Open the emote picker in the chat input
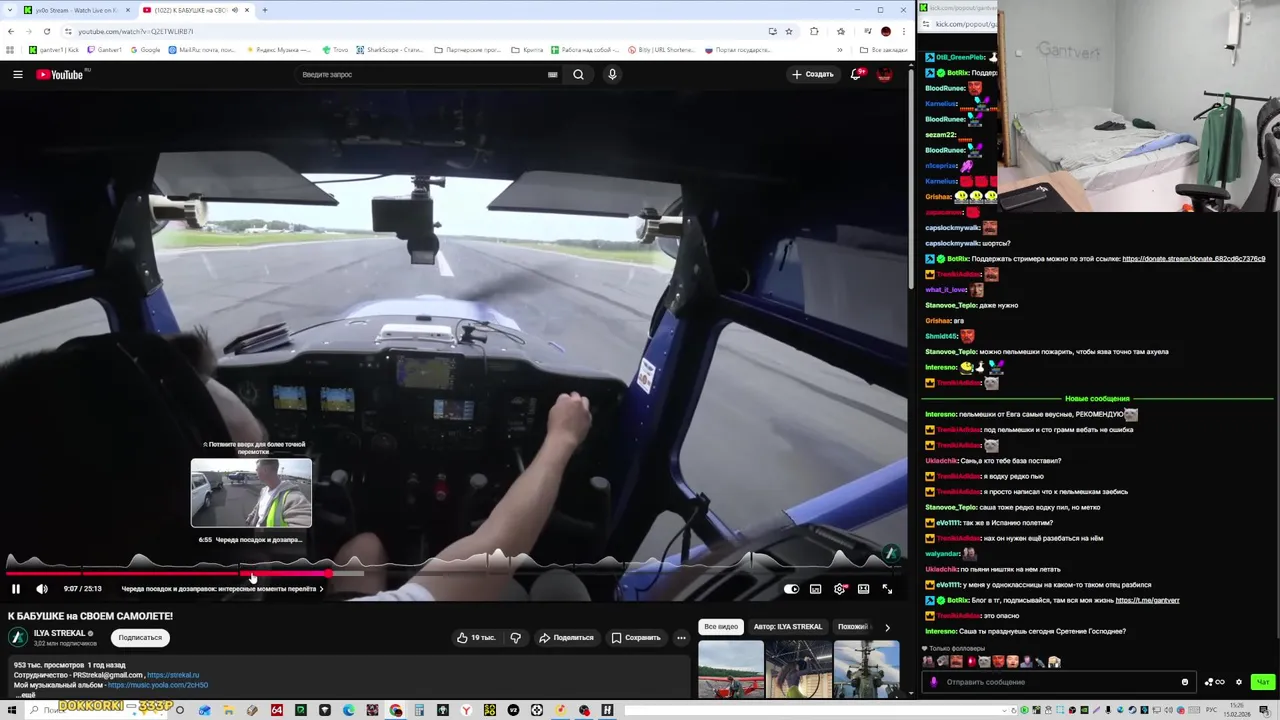Screen dimensions: 1280x720 point(1185,682)
